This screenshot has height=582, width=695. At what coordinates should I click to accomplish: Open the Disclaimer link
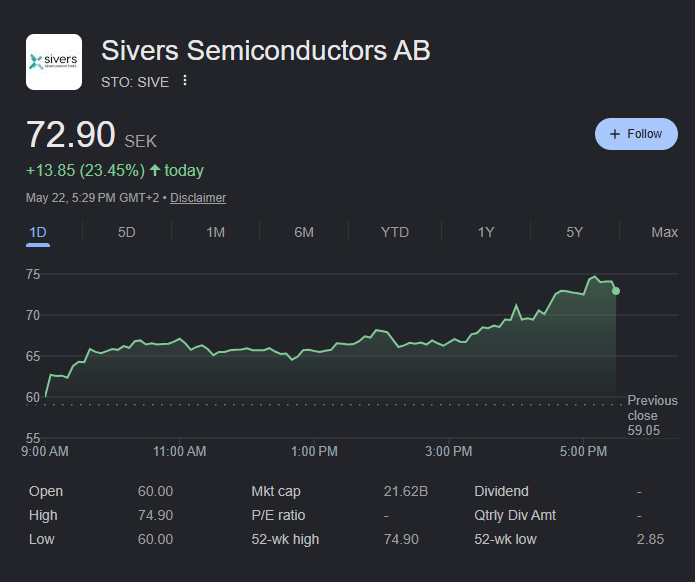pos(198,198)
